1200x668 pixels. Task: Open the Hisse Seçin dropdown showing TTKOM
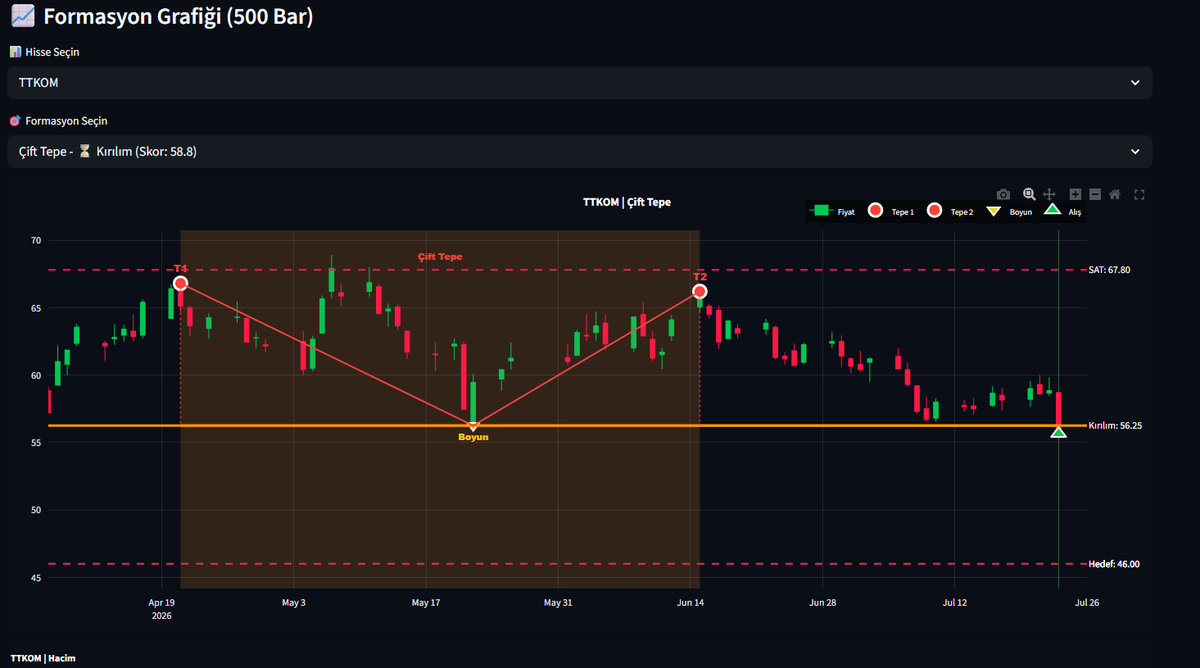579,83
